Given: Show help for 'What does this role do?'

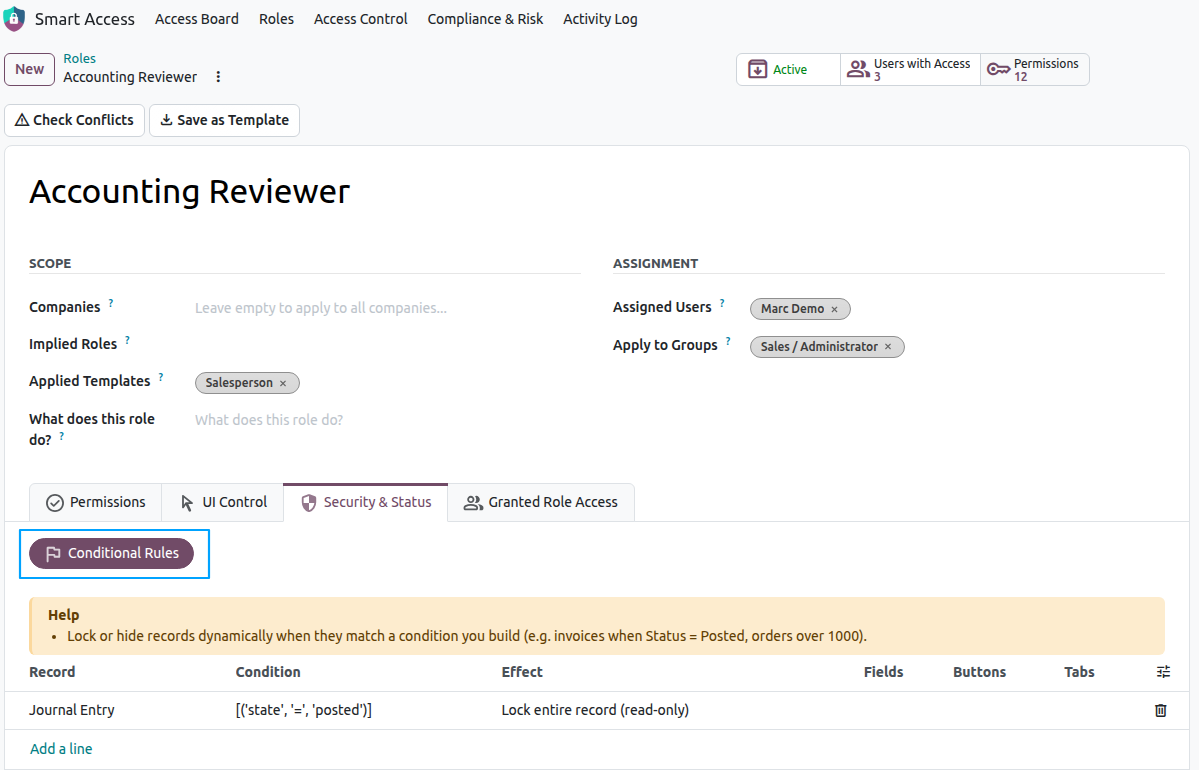Looking at the screenshot, I should (62, 436).
